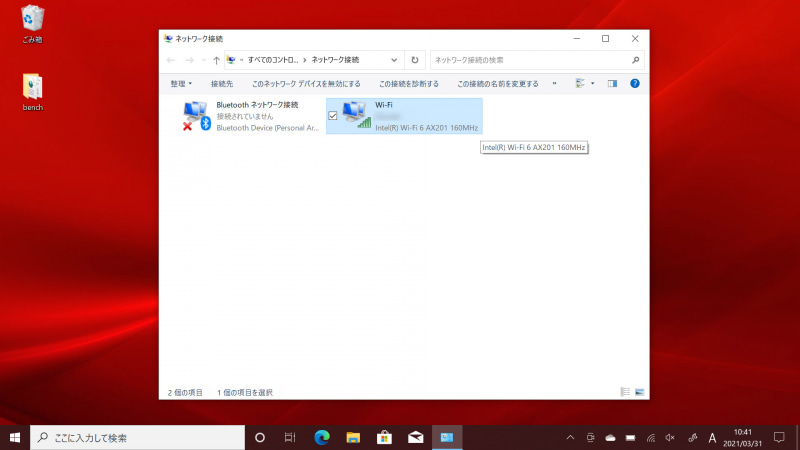800x450 pixels.
Task: Click the taskbar search box
Action: pos(137,438)
